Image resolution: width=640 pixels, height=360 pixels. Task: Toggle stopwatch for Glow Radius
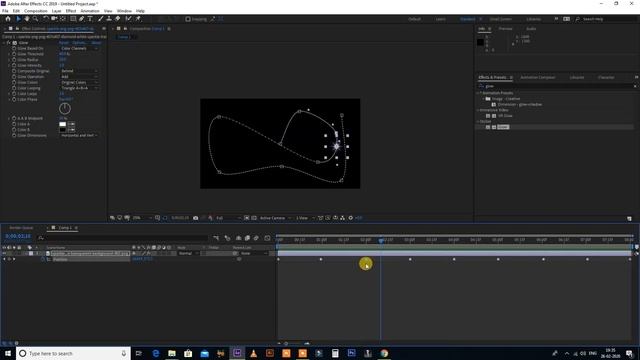point(14,60)
